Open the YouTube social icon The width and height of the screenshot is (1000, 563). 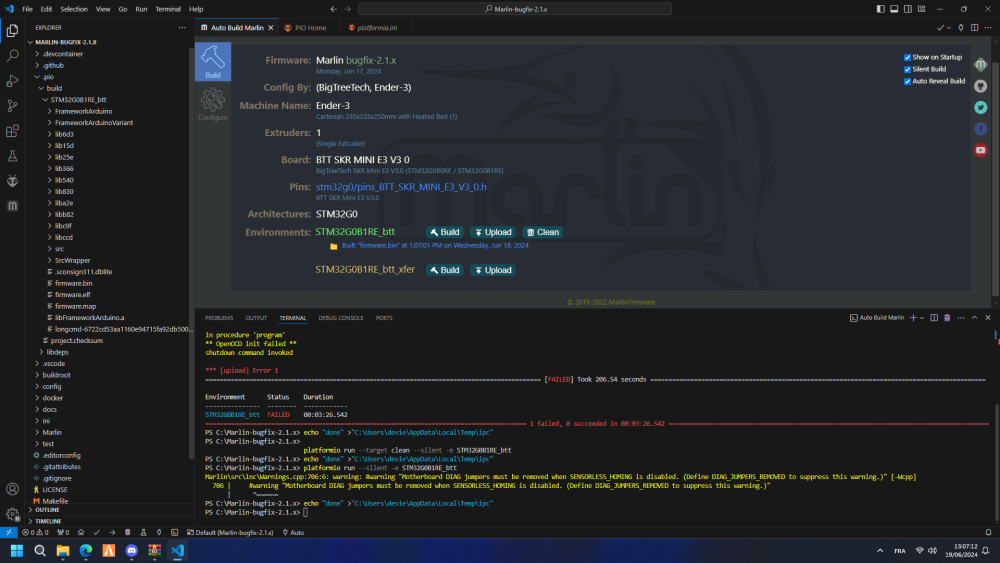pyautogui.click(x=980, y=150)
